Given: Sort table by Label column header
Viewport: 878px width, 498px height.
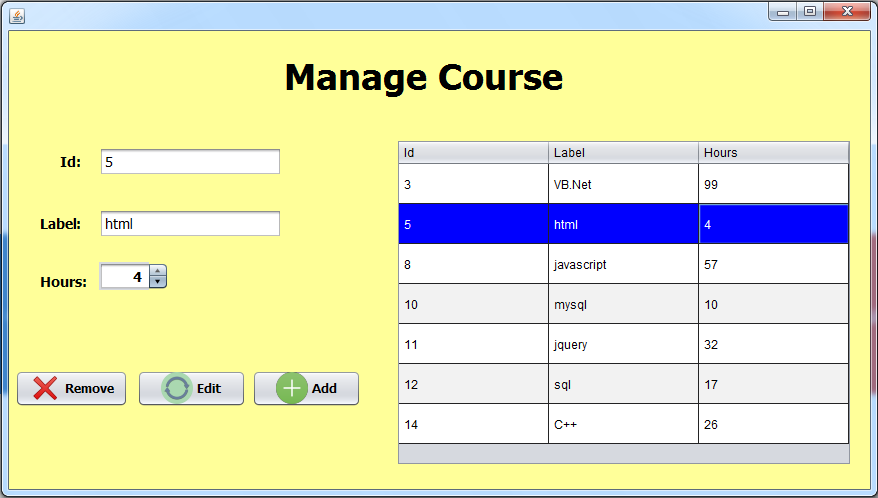Looking at the screenshot, I should point(623,152).
